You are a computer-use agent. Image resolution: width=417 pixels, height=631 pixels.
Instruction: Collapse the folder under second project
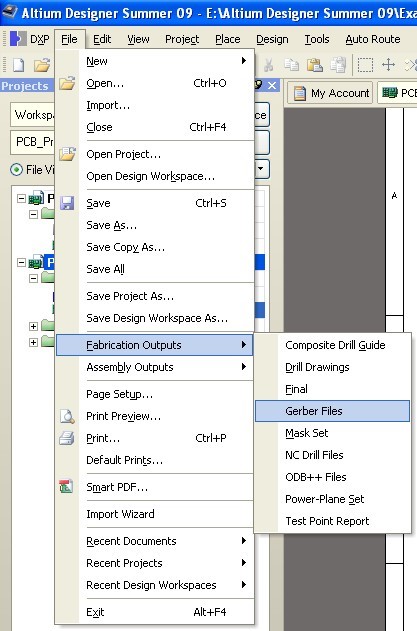point(34,278)
